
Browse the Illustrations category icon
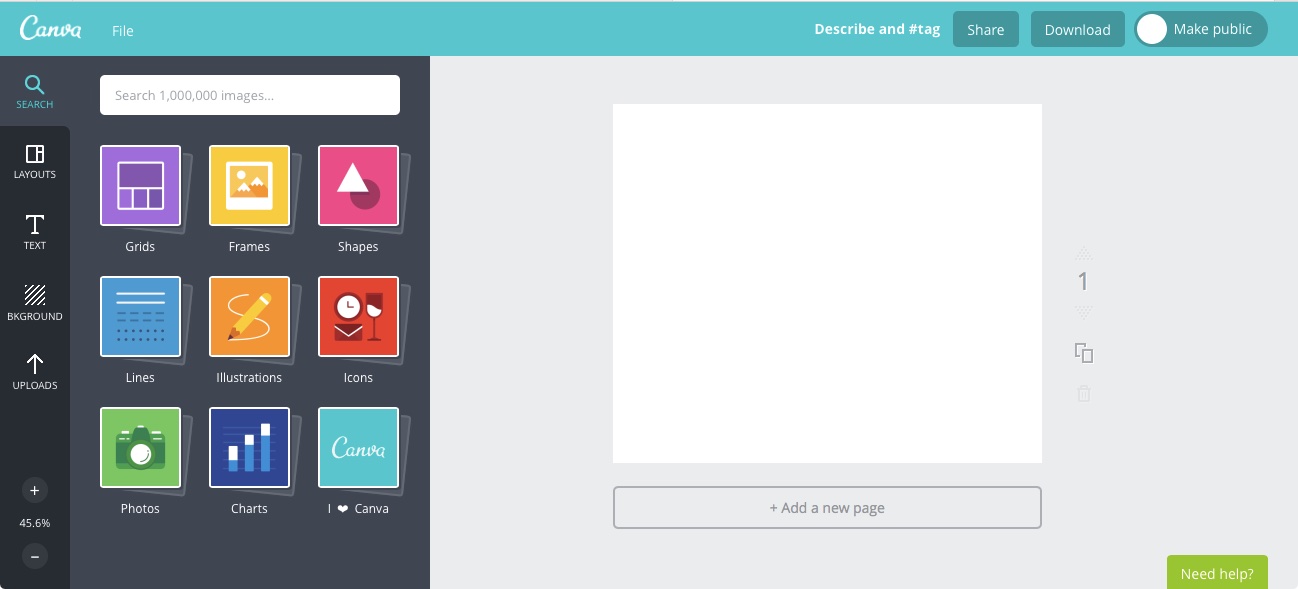tap(249, 317)
